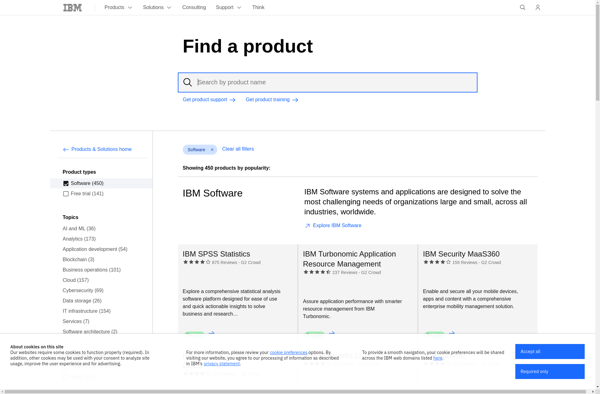Open IBM SPSS Statistics product card title
The height and width of the screenshot is (394, 600).
[216, 254]
